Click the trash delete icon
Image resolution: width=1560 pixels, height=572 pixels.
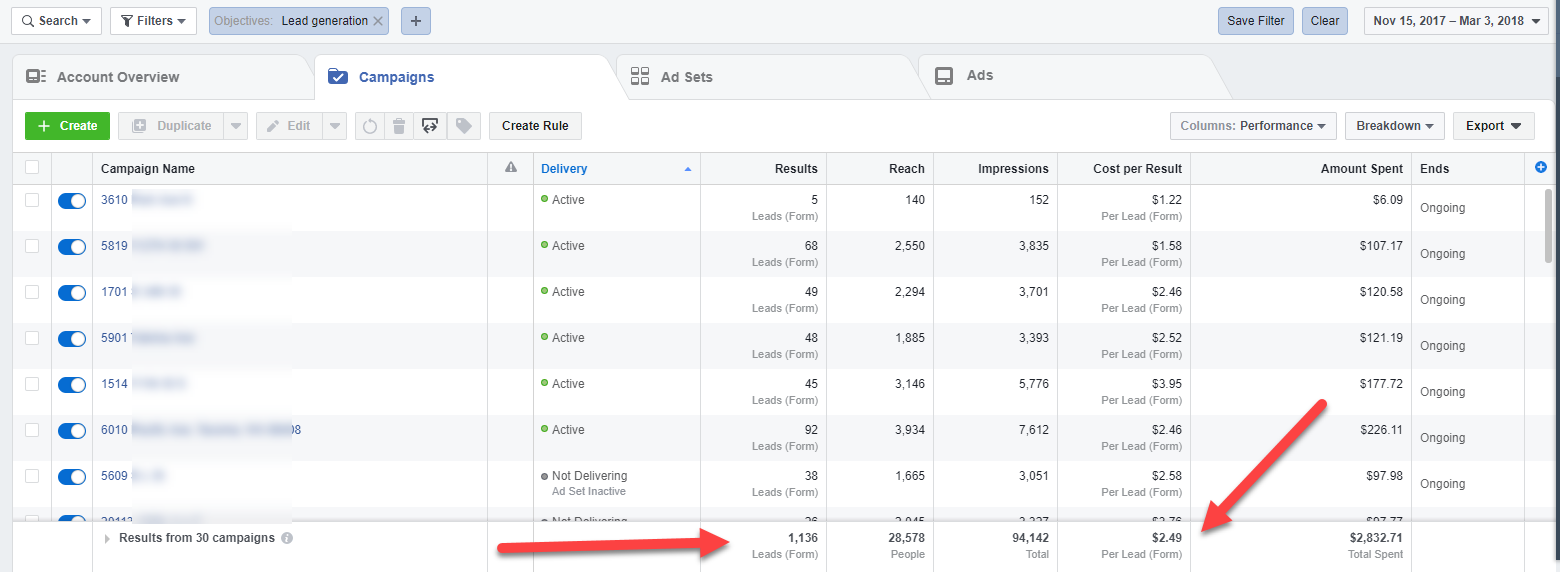click(x=399, y=126)
